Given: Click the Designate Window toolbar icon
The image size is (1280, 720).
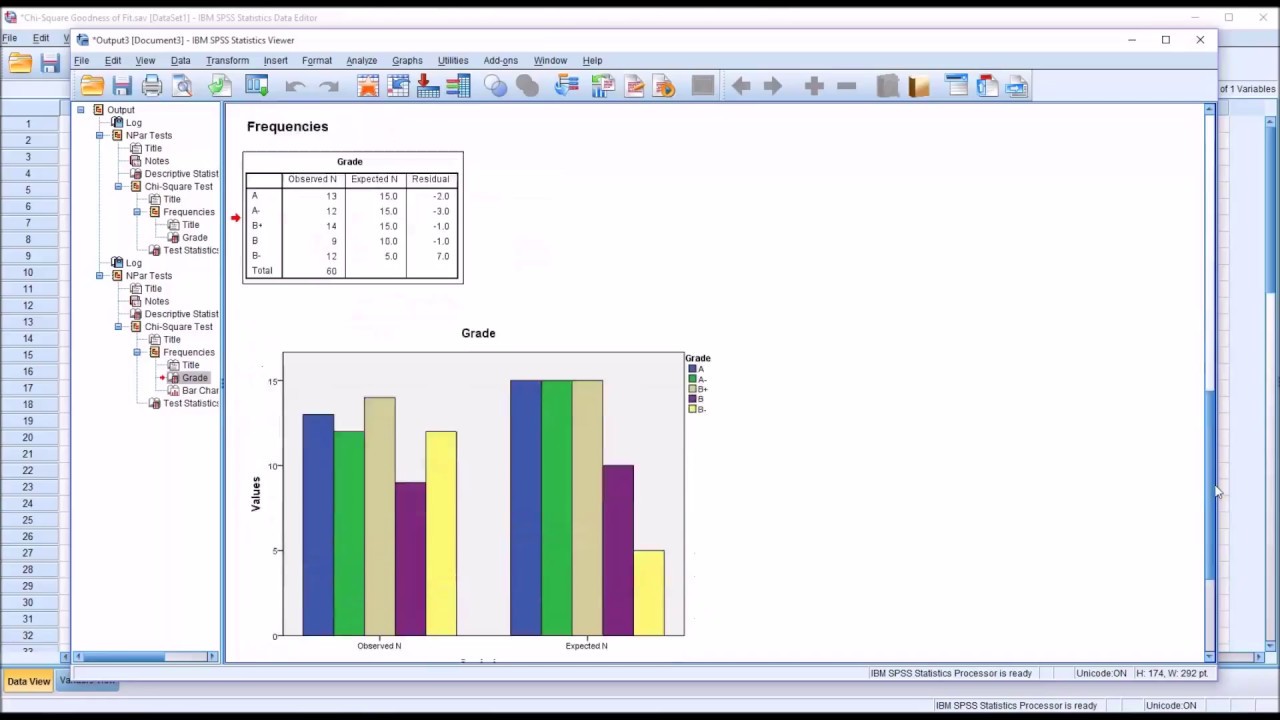Looking at the screenshot, I should [x=703, y=86].
